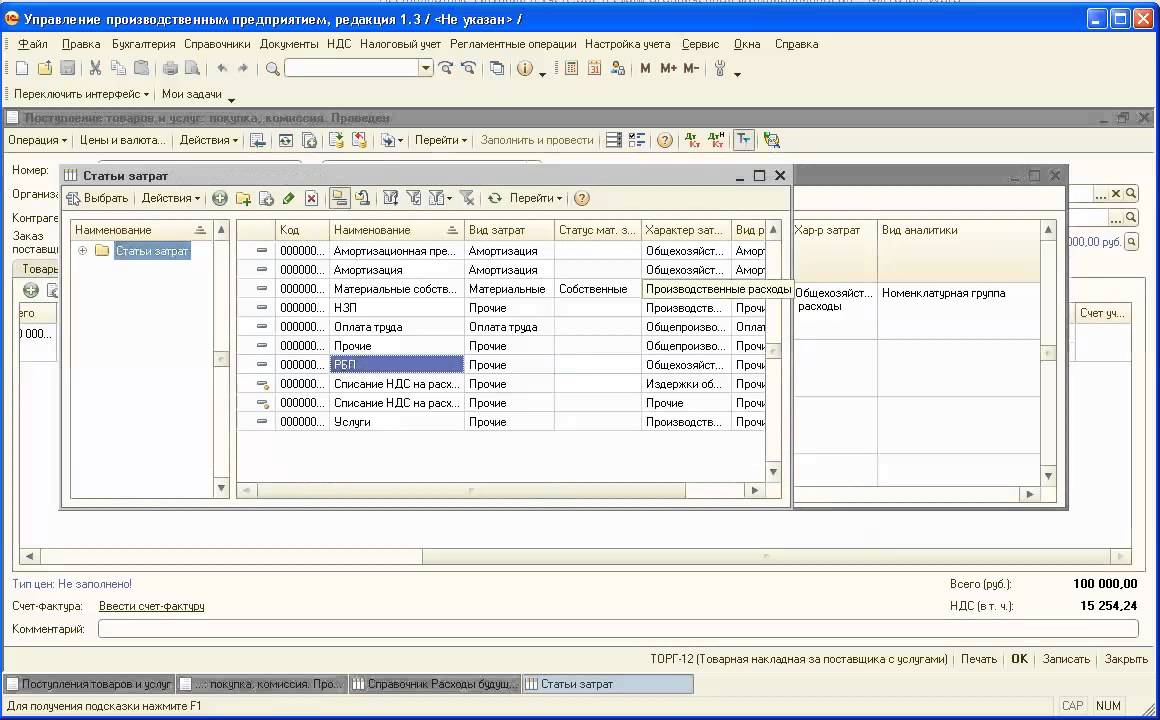Open the Регламентные операции menu
This screenshot has height=720, width=1160.
(513, 44)
